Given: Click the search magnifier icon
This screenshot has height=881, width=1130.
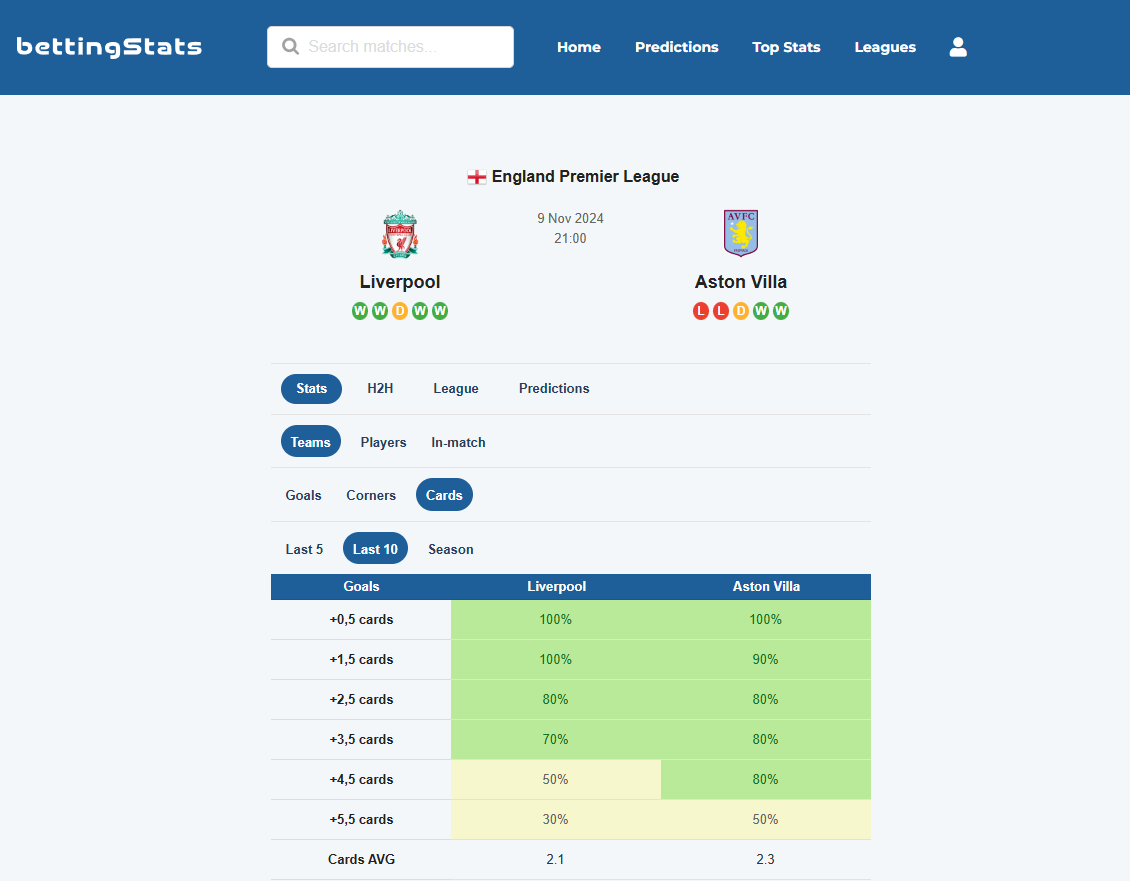Looking at the screenshot, I should (290, 47).
